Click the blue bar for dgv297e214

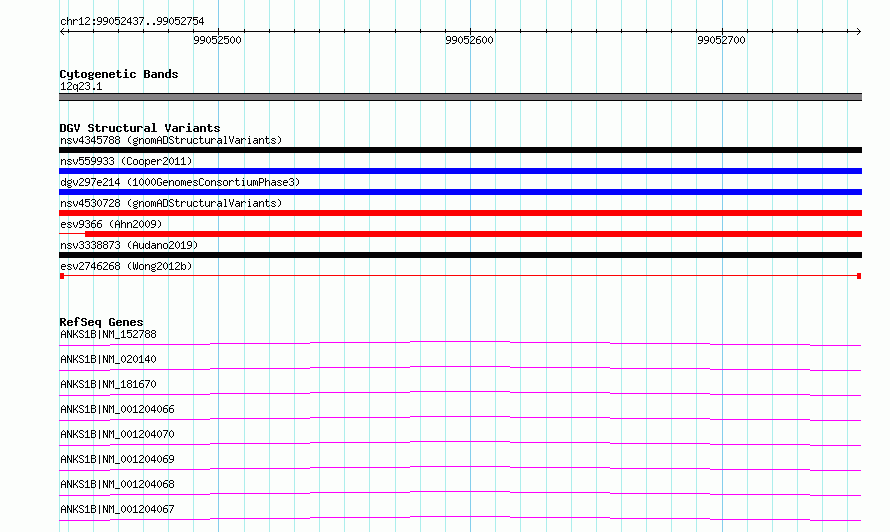[460, 192]
